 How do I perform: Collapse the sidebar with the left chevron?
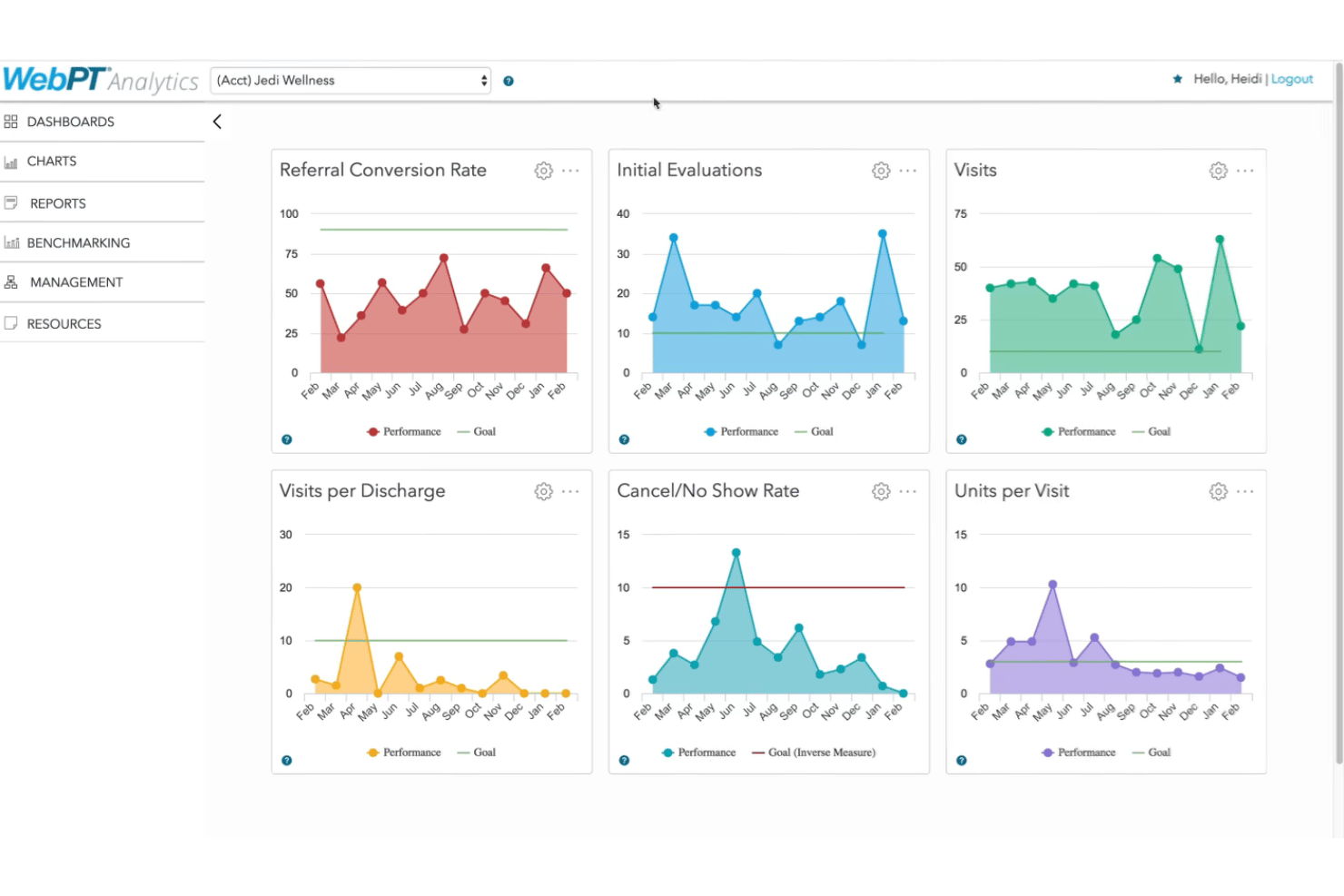pos(217,122)
